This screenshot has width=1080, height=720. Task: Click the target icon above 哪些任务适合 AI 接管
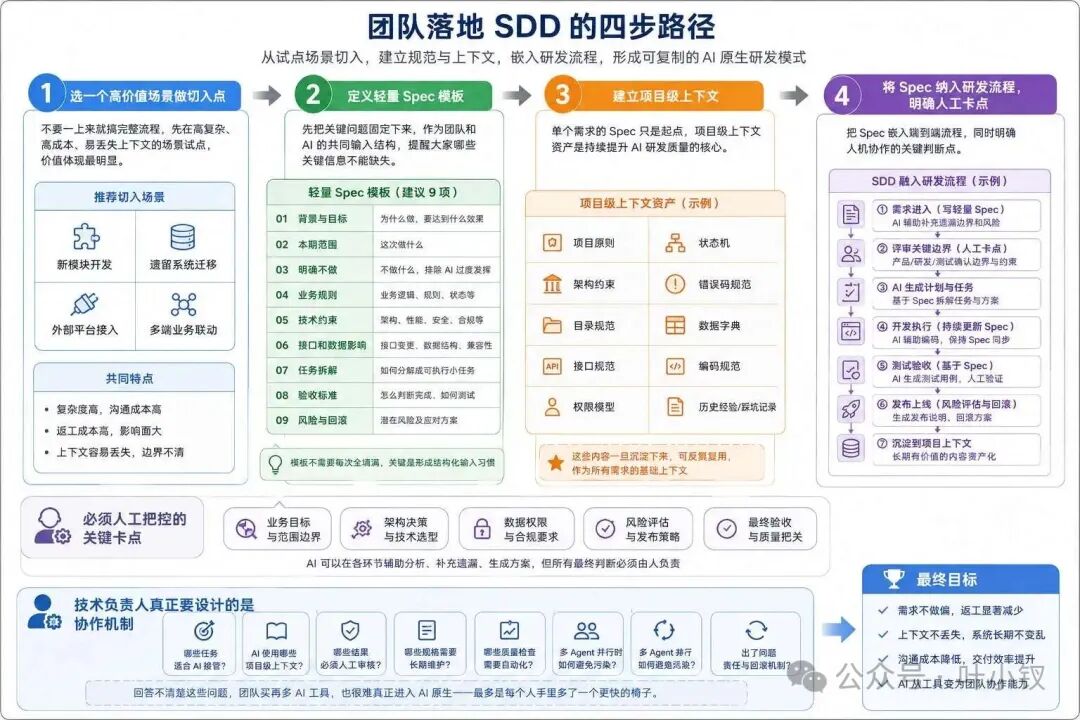pyautogui.click(x=204, y=630)
